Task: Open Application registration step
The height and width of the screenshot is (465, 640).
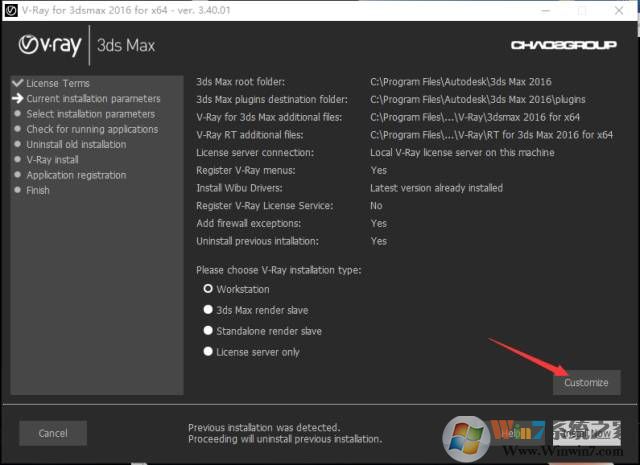Action: pos(76,175)
